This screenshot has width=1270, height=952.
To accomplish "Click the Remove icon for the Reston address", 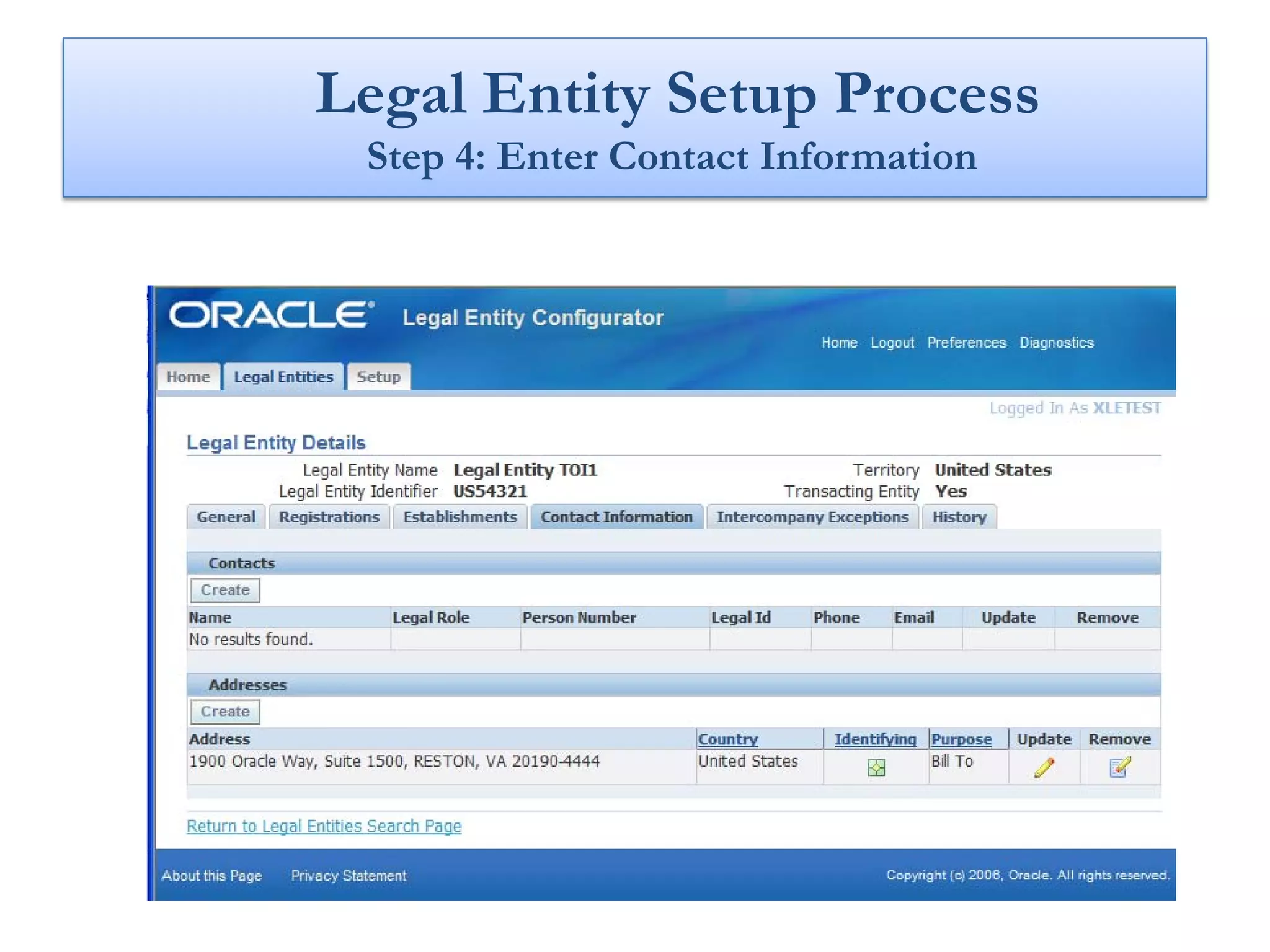I will pyautogui.click(x=1119, y=767).
